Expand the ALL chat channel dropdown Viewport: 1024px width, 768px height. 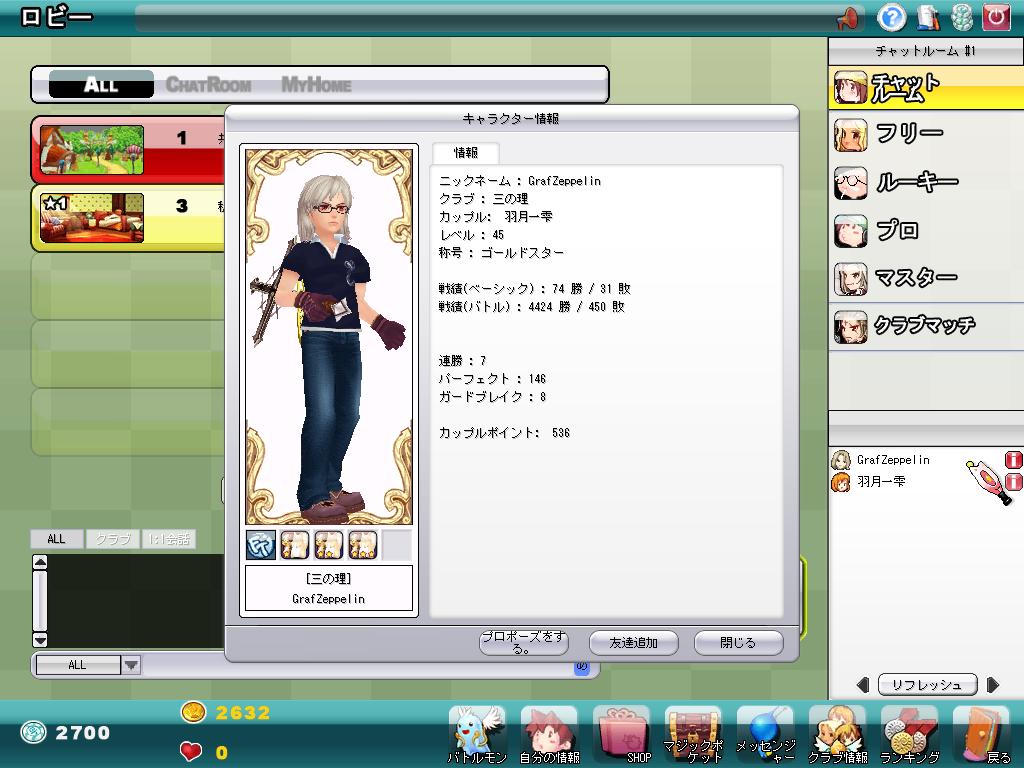coord(131,665)
